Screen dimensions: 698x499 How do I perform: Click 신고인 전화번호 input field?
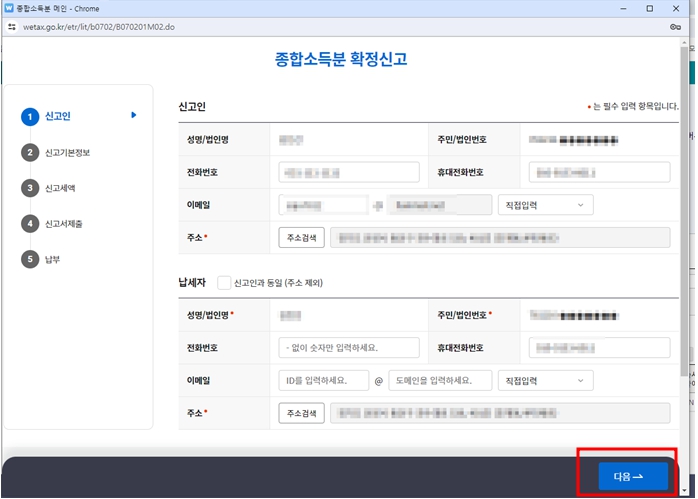click(349, 172)
